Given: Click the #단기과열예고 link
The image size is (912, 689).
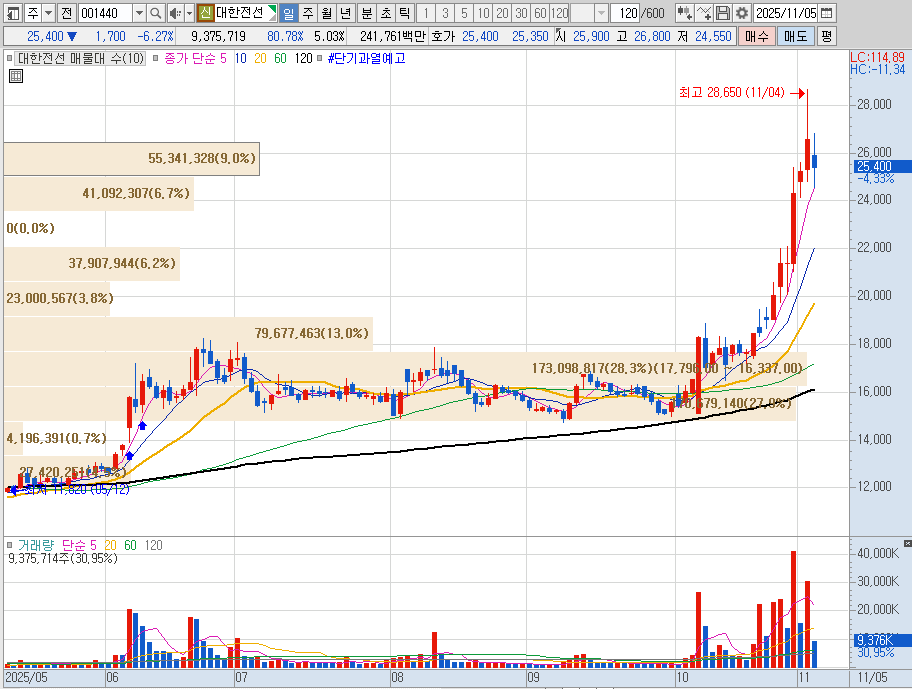Looking at the screenshot, I should click(366, 59).
